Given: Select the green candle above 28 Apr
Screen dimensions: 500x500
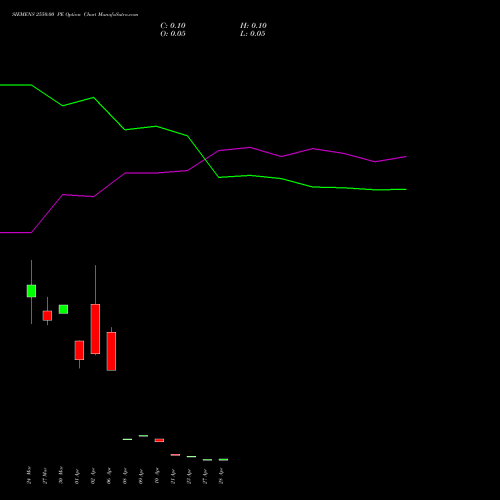Looking at the screenshot, I should tap(223, 460).
